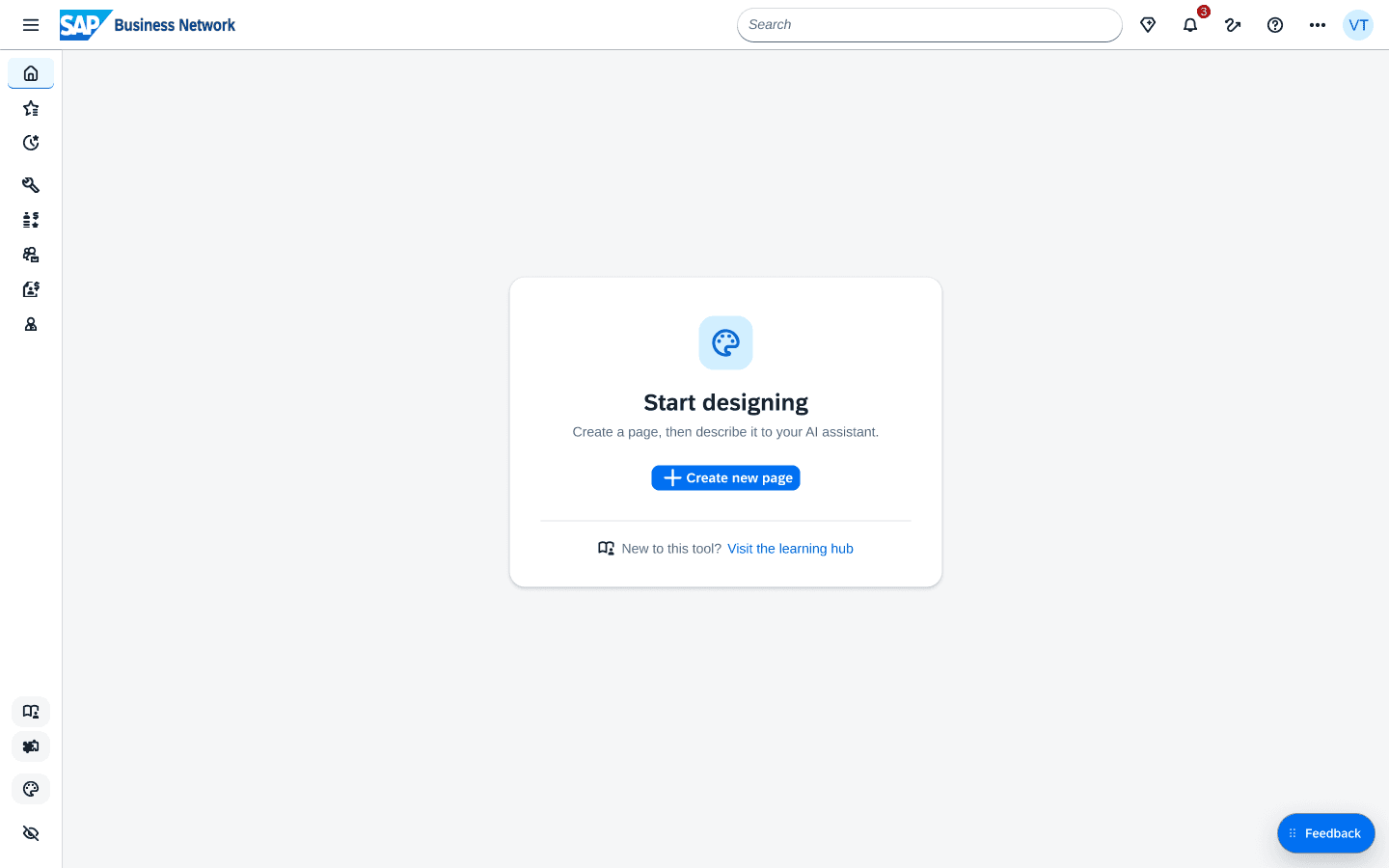Open the diamond AI assistant icon
The width and height of the screenshot is (1389, 868).
click(1148, 25)
